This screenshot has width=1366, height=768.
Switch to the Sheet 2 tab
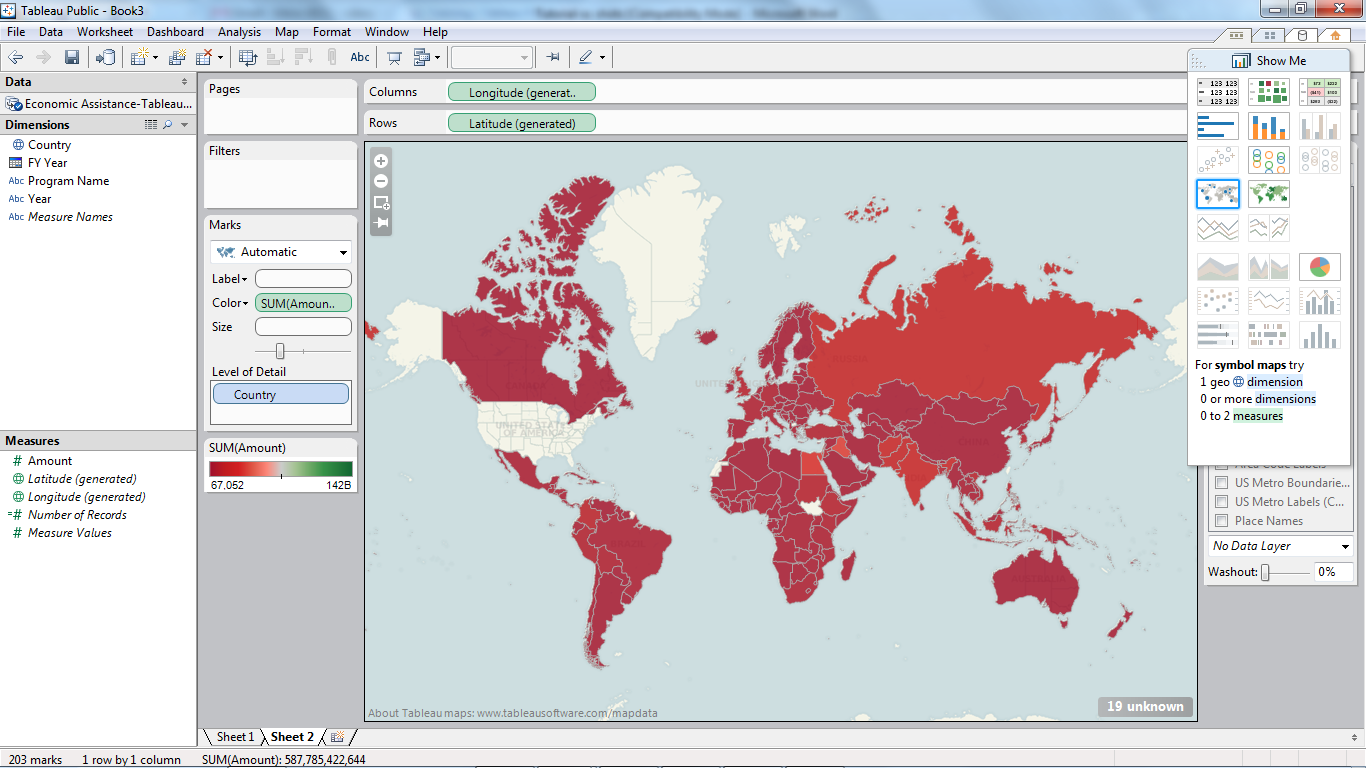pos(292,737)
